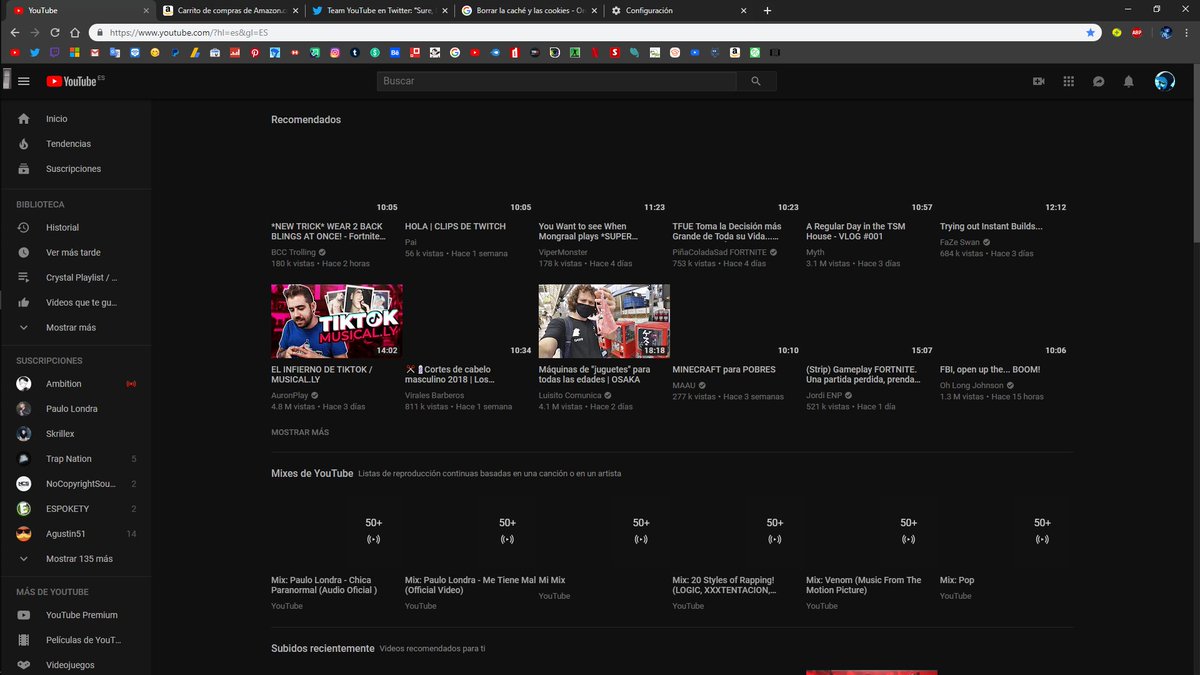Open HOLA | CLIPS DE TWITCH video
Screen dimensions: 1200x675
click(x=455, y=226)
